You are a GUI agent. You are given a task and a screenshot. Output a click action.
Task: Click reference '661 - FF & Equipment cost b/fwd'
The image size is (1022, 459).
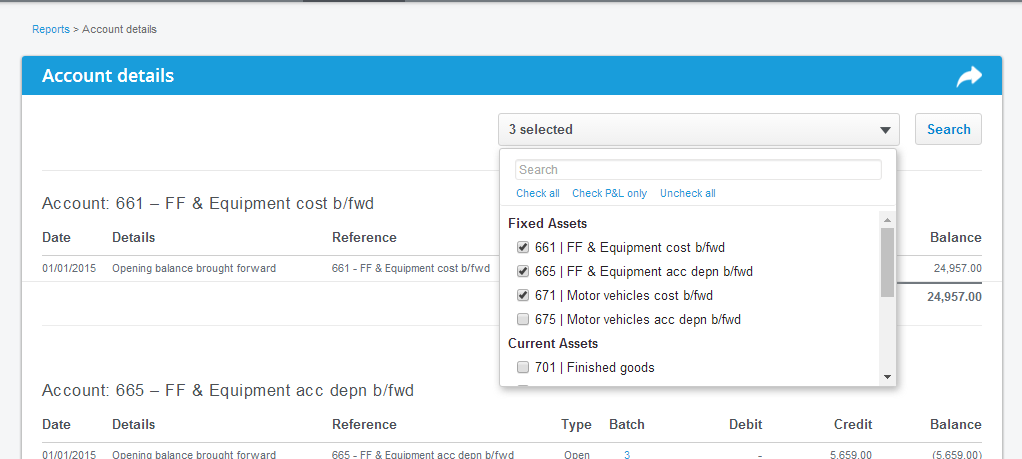point(411,268)
